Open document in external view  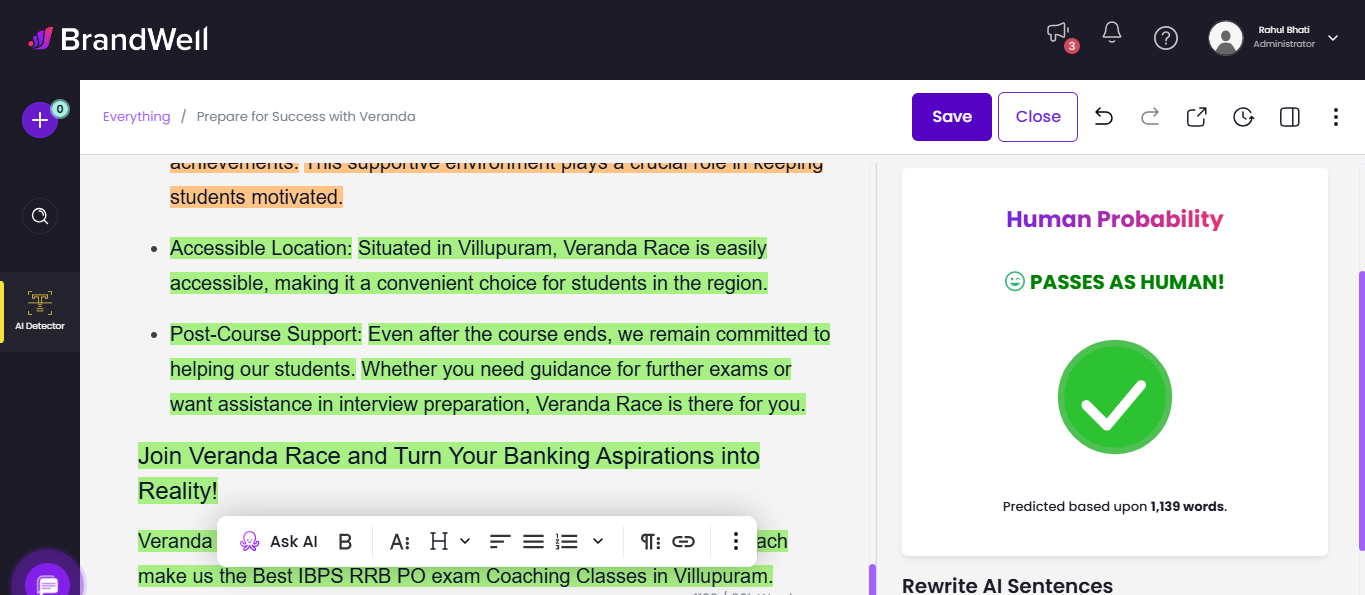pos(1197,117)
